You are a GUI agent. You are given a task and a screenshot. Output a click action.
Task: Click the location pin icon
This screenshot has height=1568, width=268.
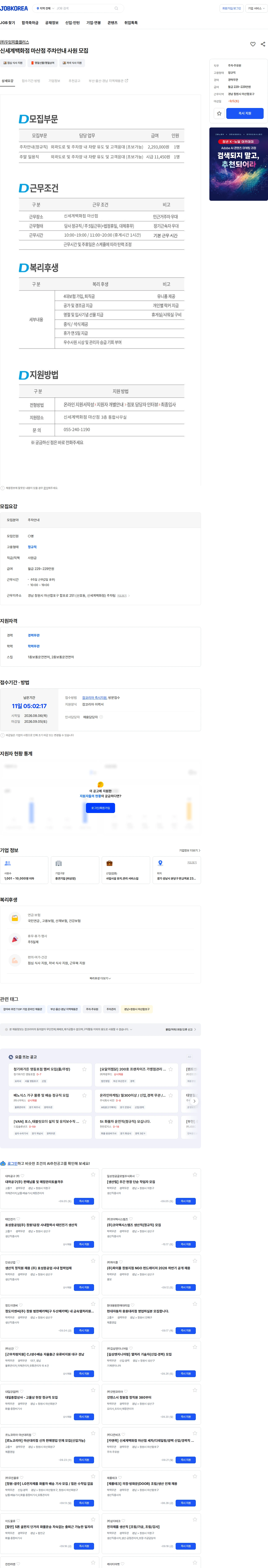160,863
